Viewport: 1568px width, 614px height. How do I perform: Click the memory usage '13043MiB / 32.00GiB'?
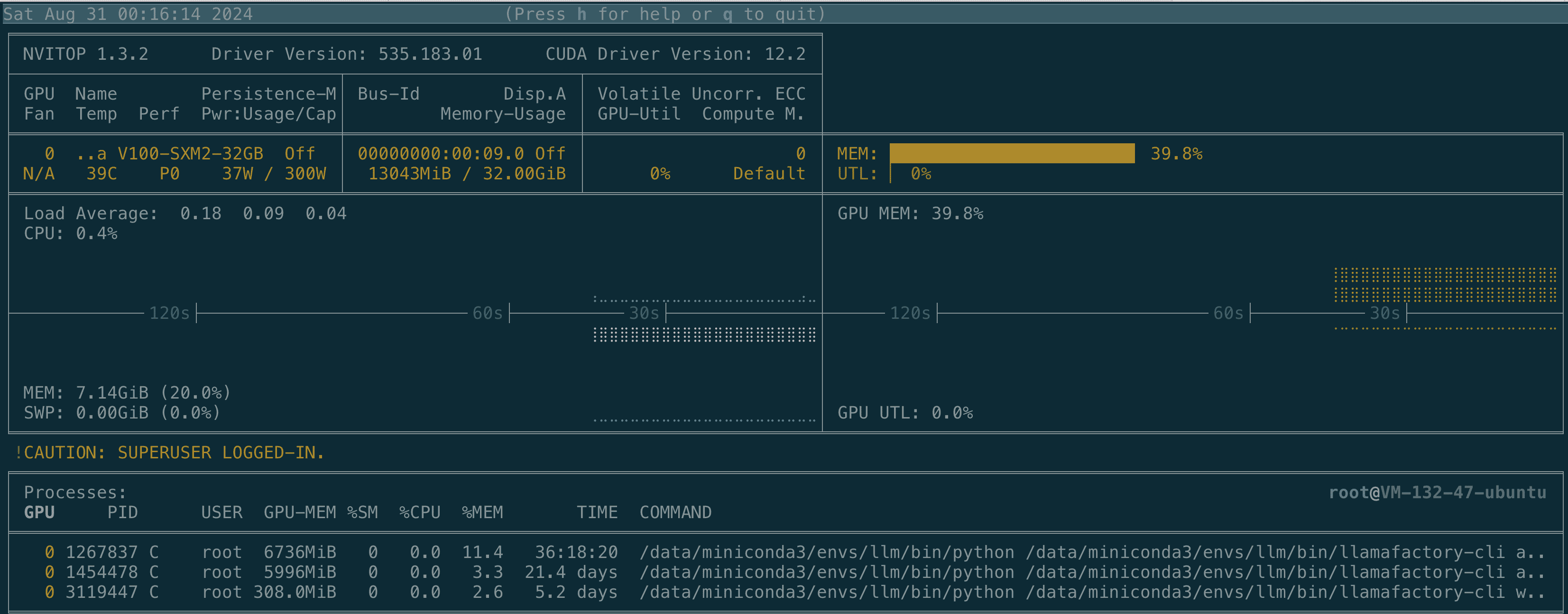coord(467,174)
